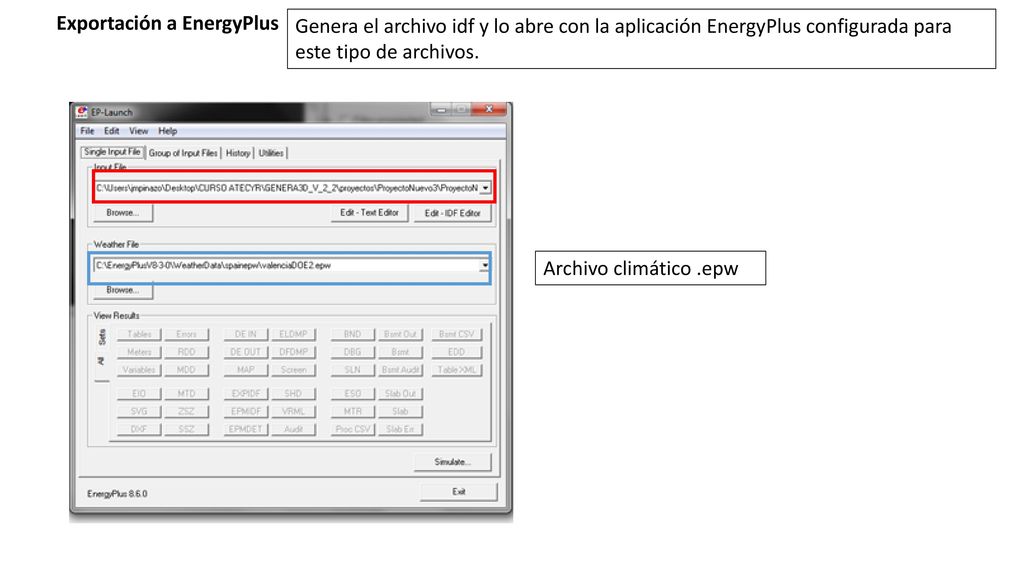The width and height of the screenshot is (1024, 576).
Task: Click the Bsmt CSV results button
Action: [456, 334]
